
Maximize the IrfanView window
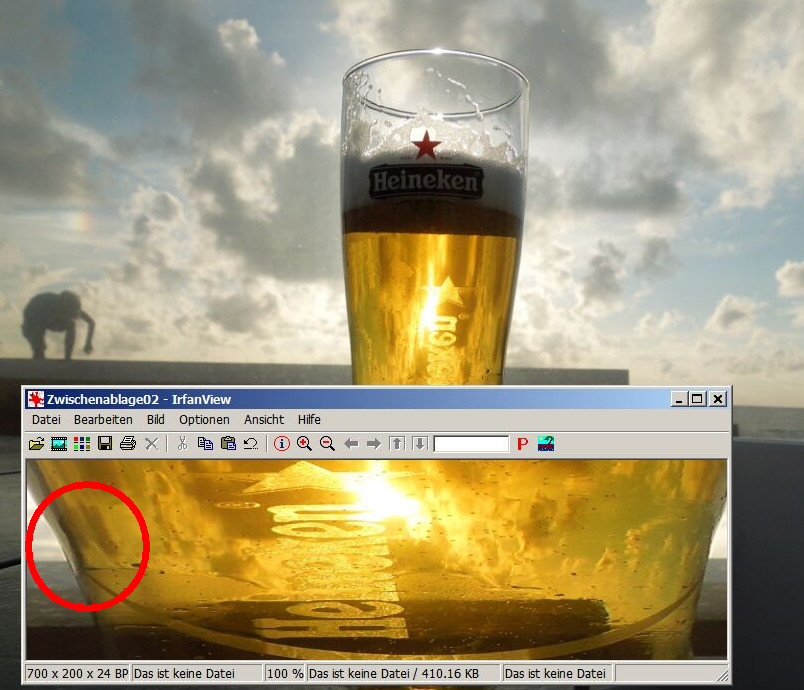[697, 399]
